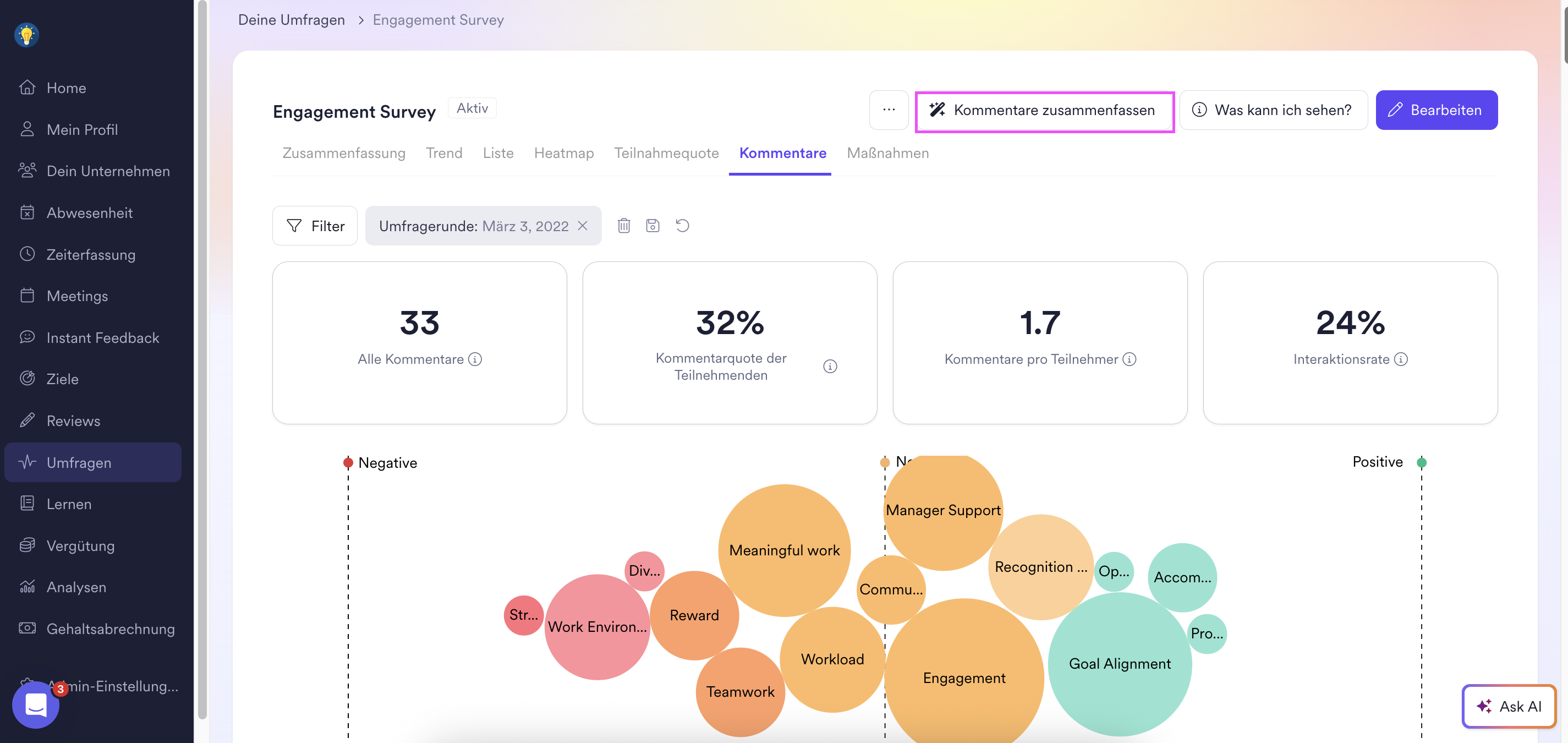Viewport: 1568px width, 743px height.
Task: Navigate to Deine Umfragen breadcrumb
Action: [x=291, y=20]
